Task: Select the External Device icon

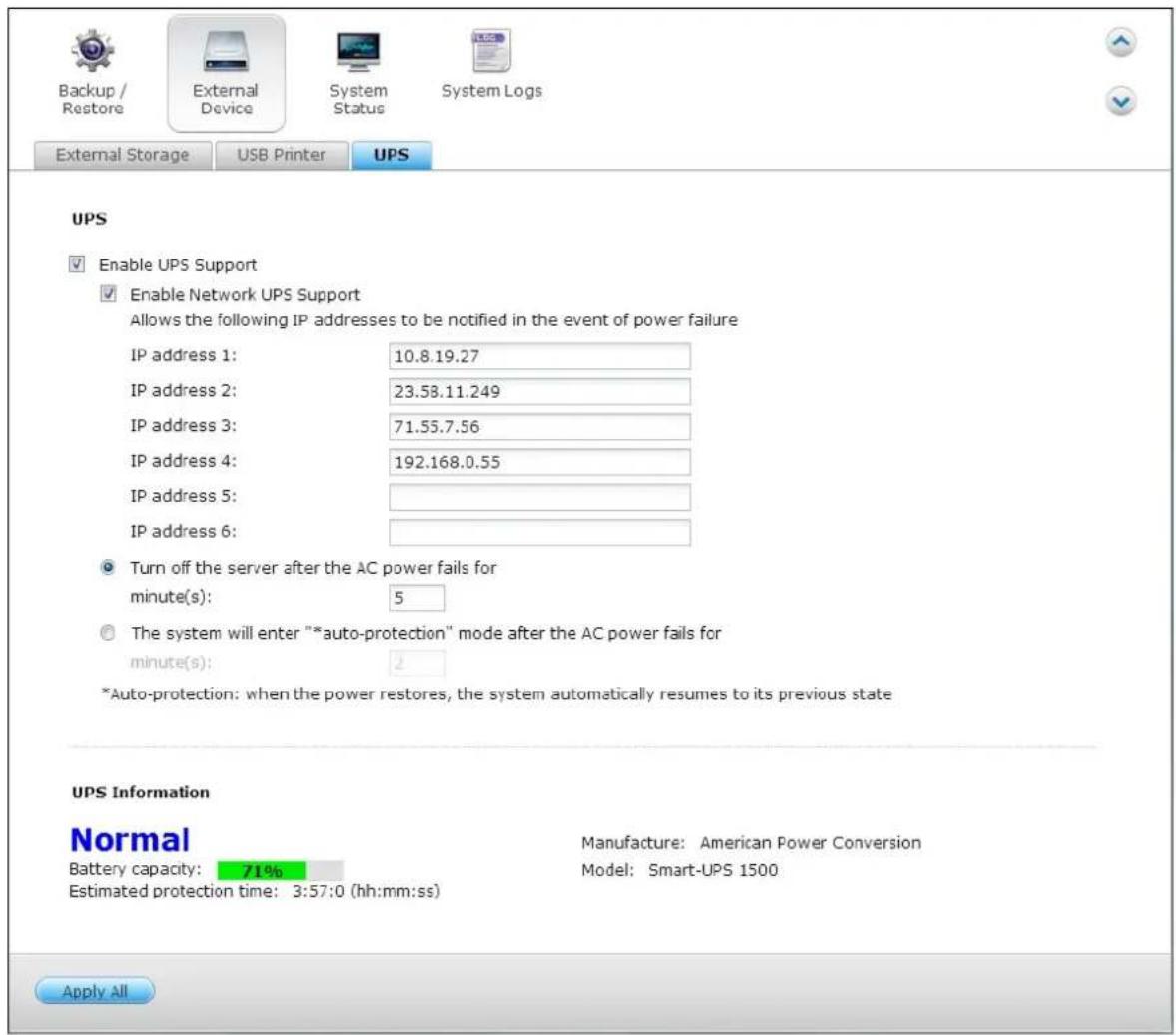Action: point(226,74)
